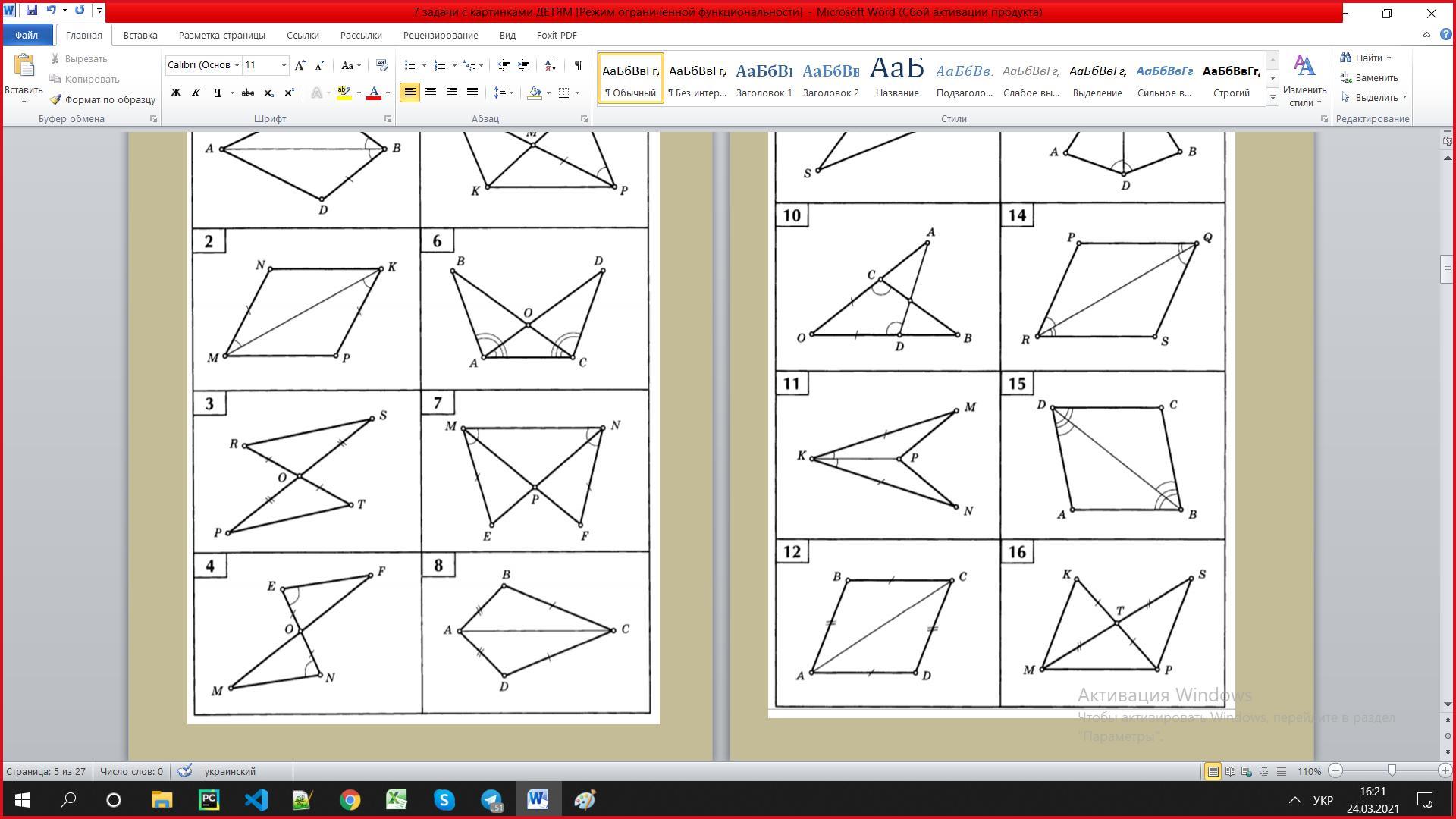Screen dimensions: 1456x819
Task: Open the Вставка ribbon tab
Action: (140, 35)
